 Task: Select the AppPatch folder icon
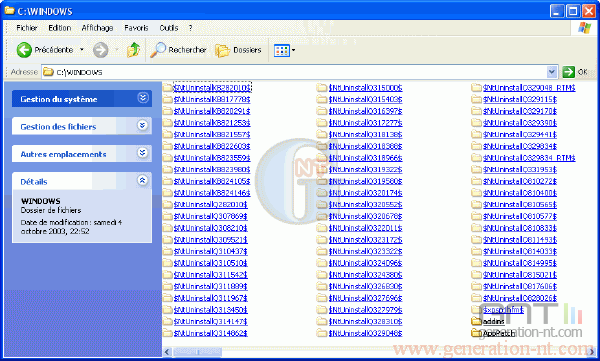tap(476, 333)
